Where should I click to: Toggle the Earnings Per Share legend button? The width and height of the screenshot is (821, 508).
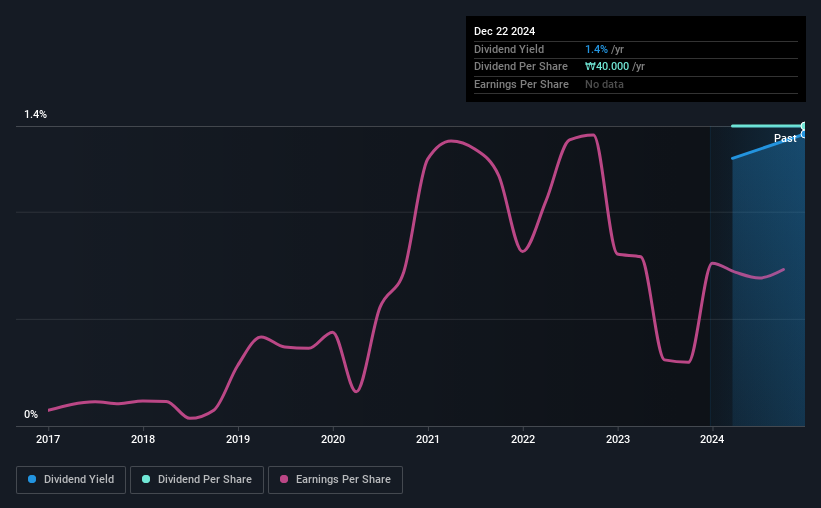(x=335, y=479)
